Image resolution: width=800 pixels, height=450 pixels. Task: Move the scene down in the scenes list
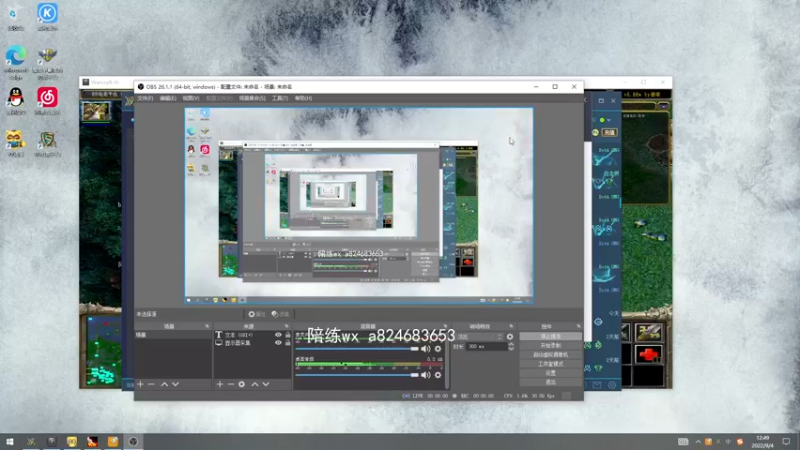tap(176, 384)
